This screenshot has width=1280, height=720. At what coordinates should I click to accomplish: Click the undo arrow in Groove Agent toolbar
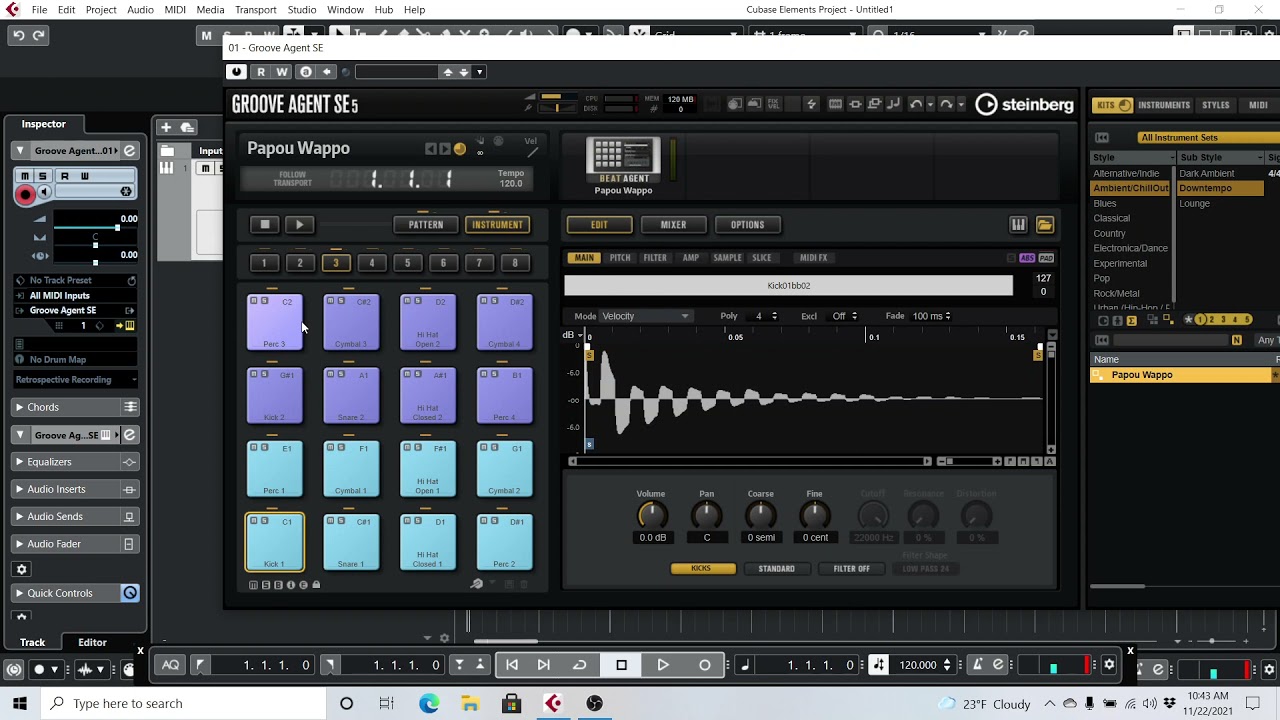click(x=916, y=104)
